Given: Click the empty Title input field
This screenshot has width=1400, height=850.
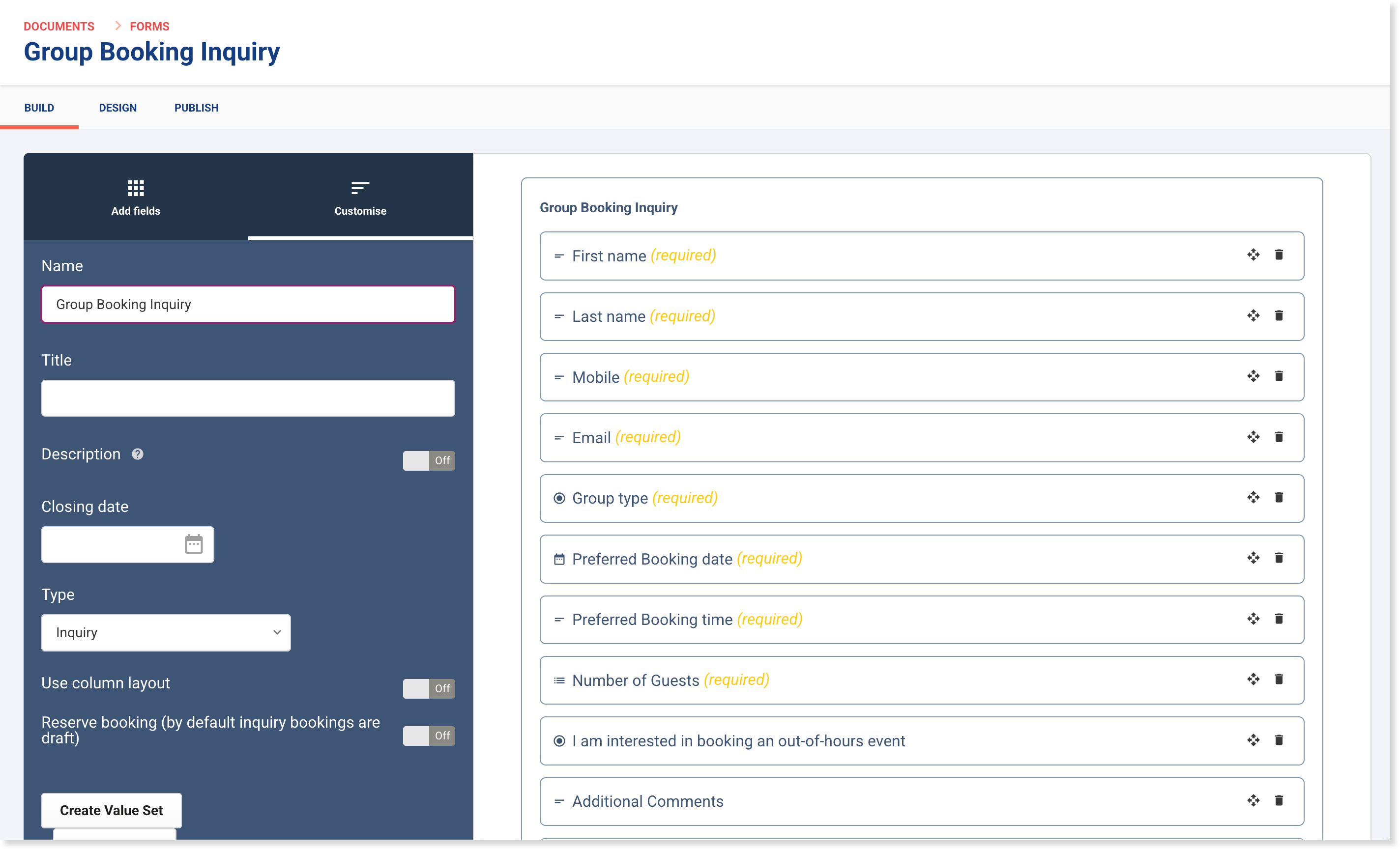Looking at the screenshot, I should pos(248,398).
